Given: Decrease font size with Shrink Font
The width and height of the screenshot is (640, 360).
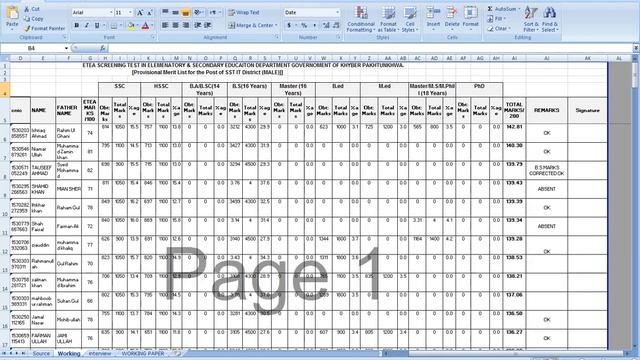Looking at the screenshot, I should coord(149,13).
